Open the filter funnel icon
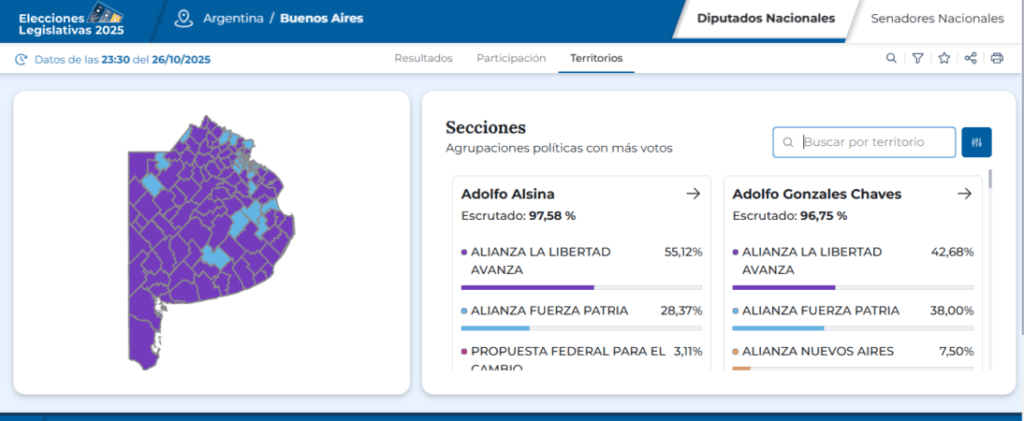 pyautogui.click(x=917, y=58)
